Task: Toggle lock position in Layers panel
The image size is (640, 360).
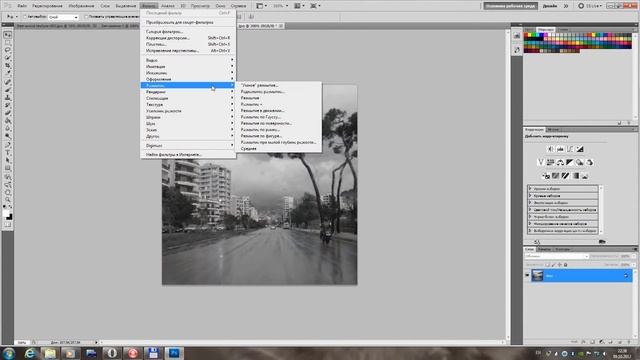Action: 560,264
